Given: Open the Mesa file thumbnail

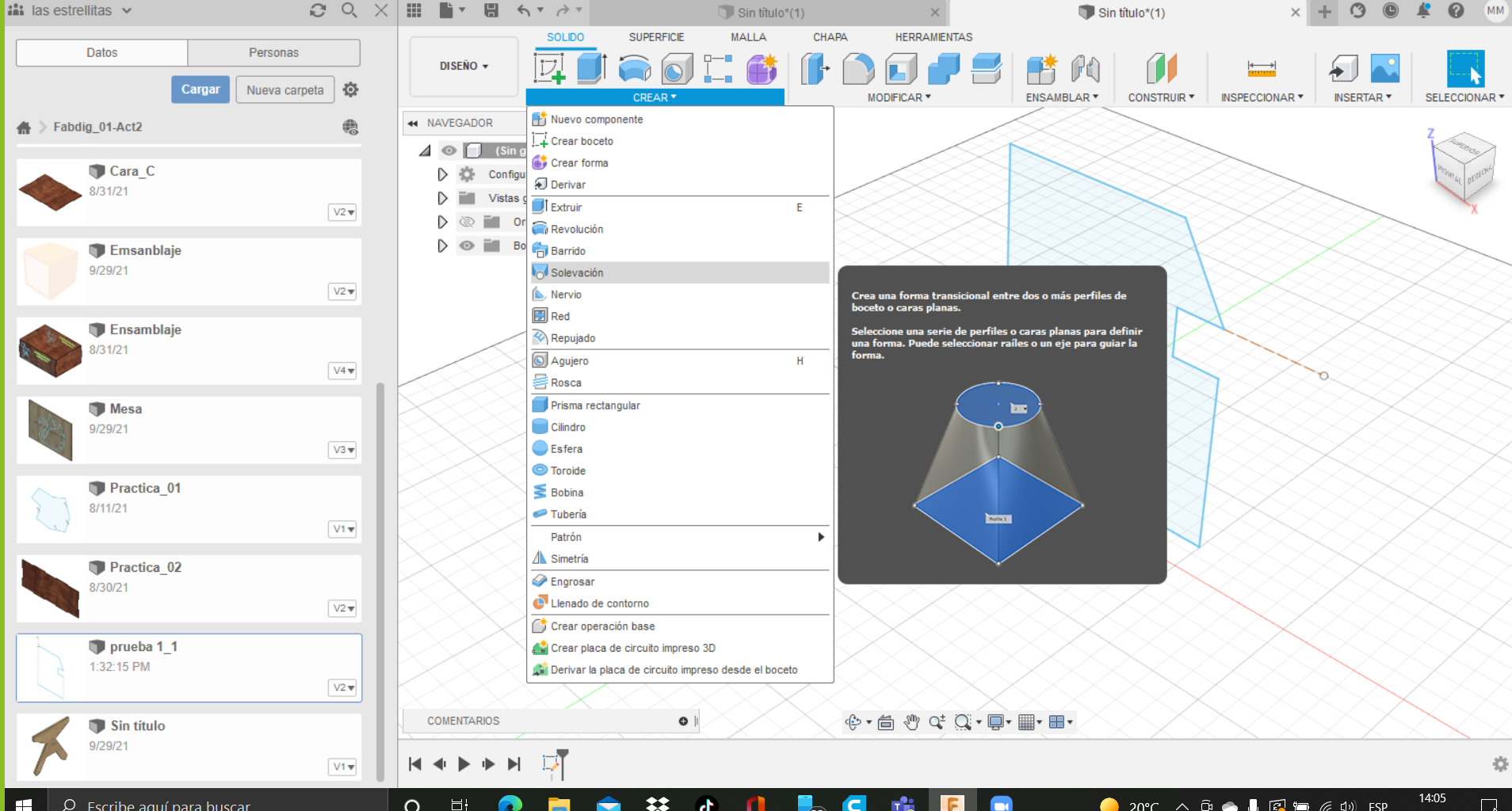Looking at the screenshot, I should (x=51, y=430).
